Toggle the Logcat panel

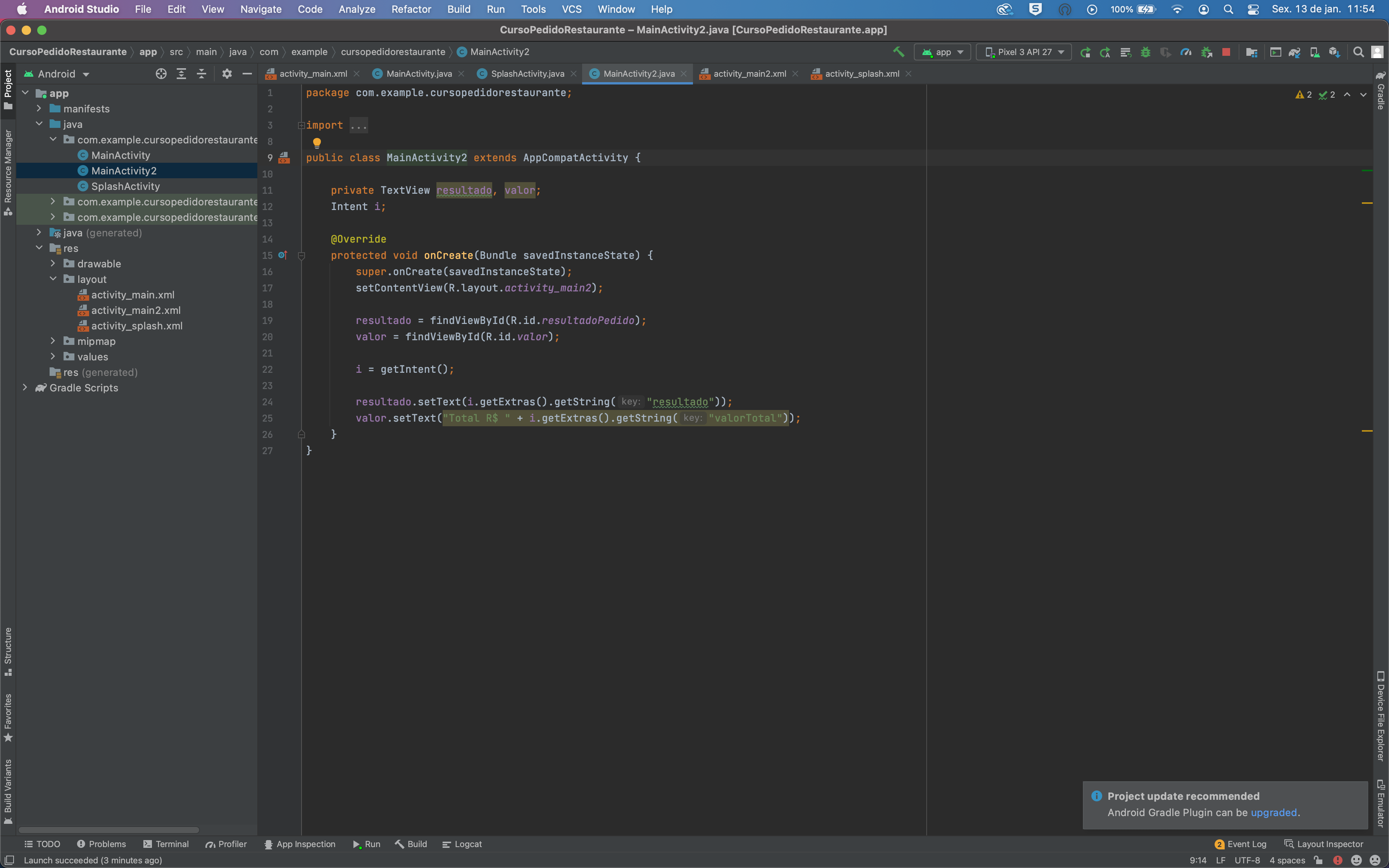coord(463,844)
